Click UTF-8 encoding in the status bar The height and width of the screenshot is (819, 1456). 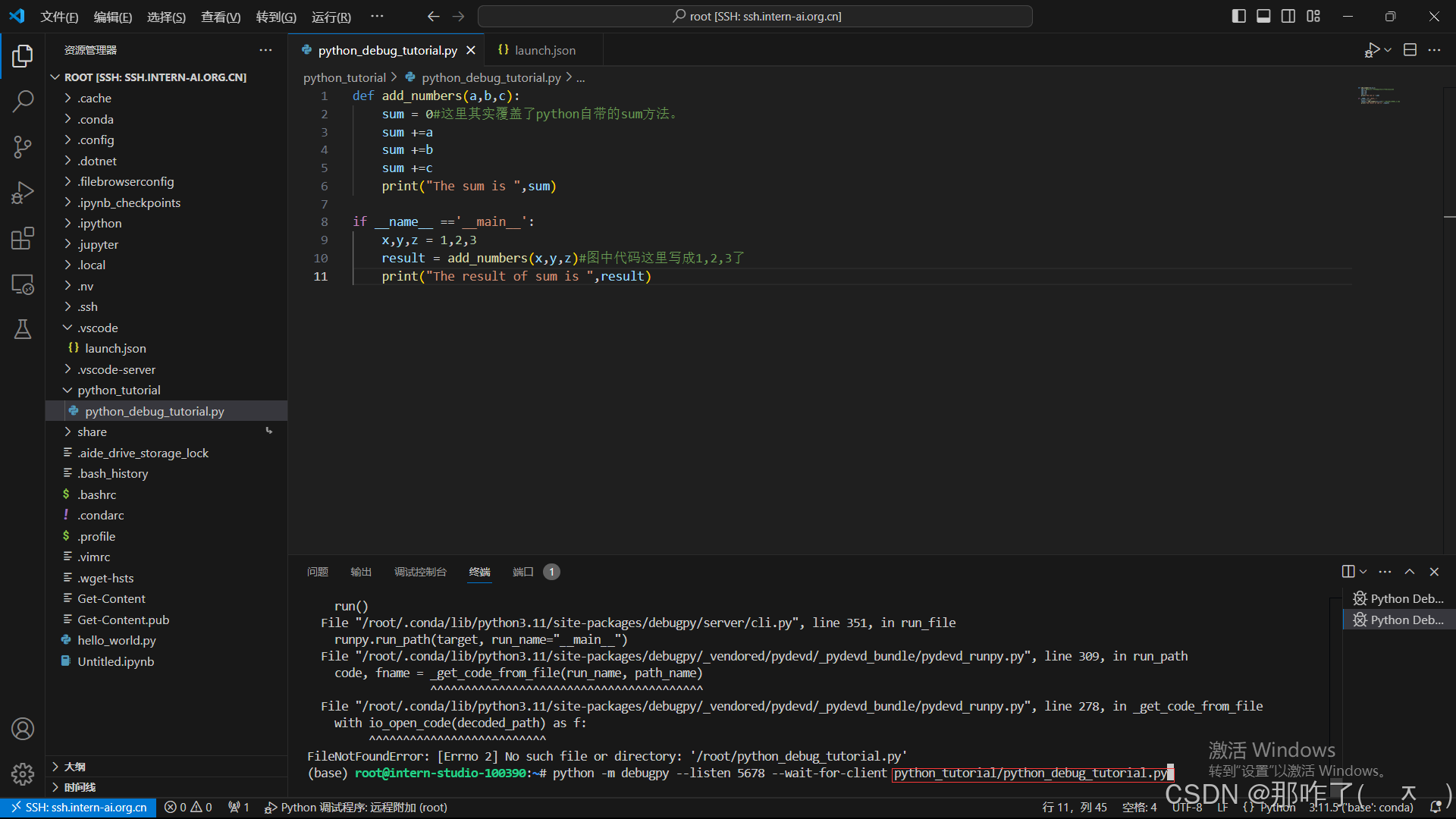pyautogui.click(x=1187, y=807)
